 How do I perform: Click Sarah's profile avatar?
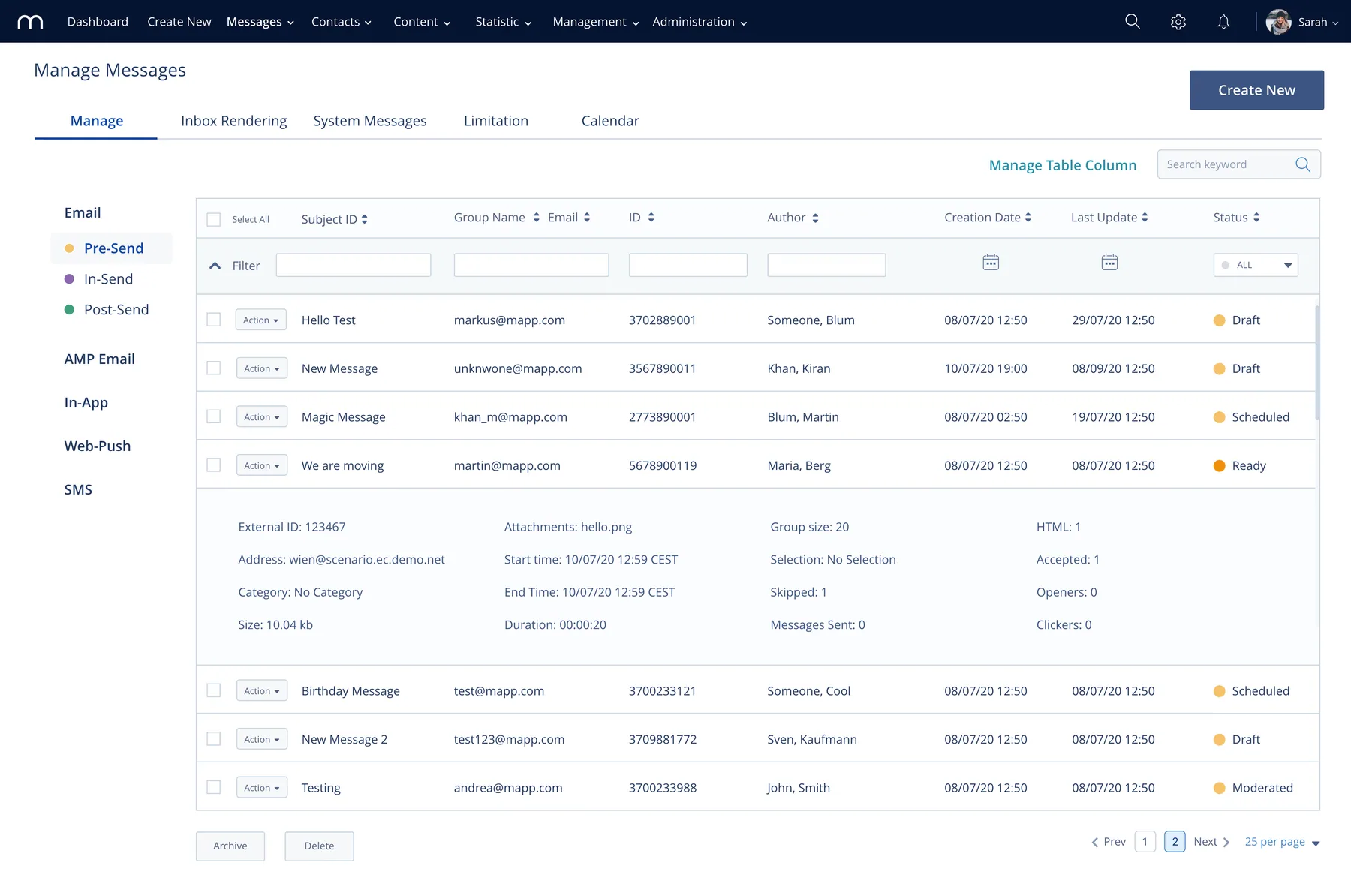coord(1278,22)
